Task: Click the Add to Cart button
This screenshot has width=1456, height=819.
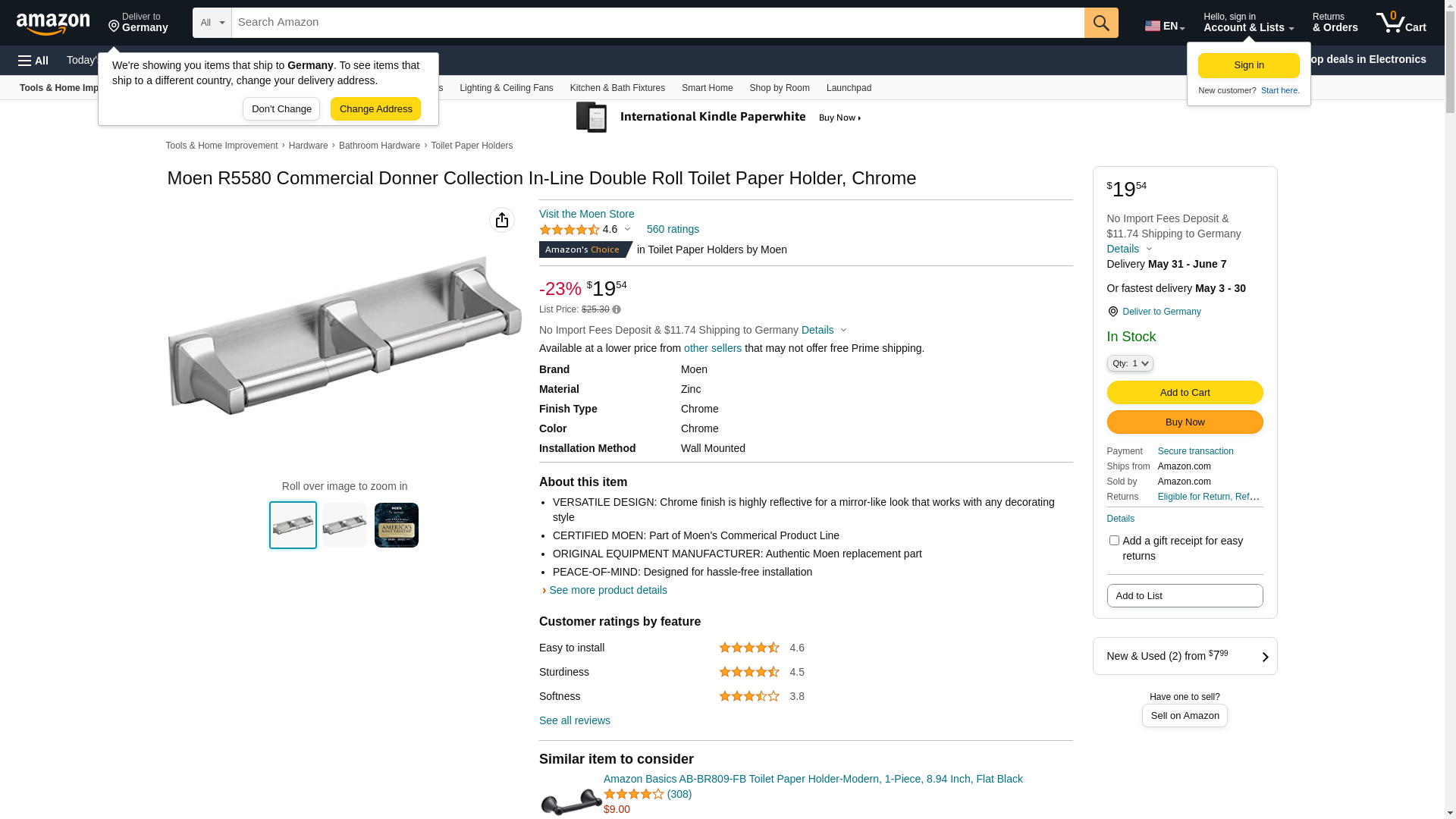Action: tap(1185, 393)
